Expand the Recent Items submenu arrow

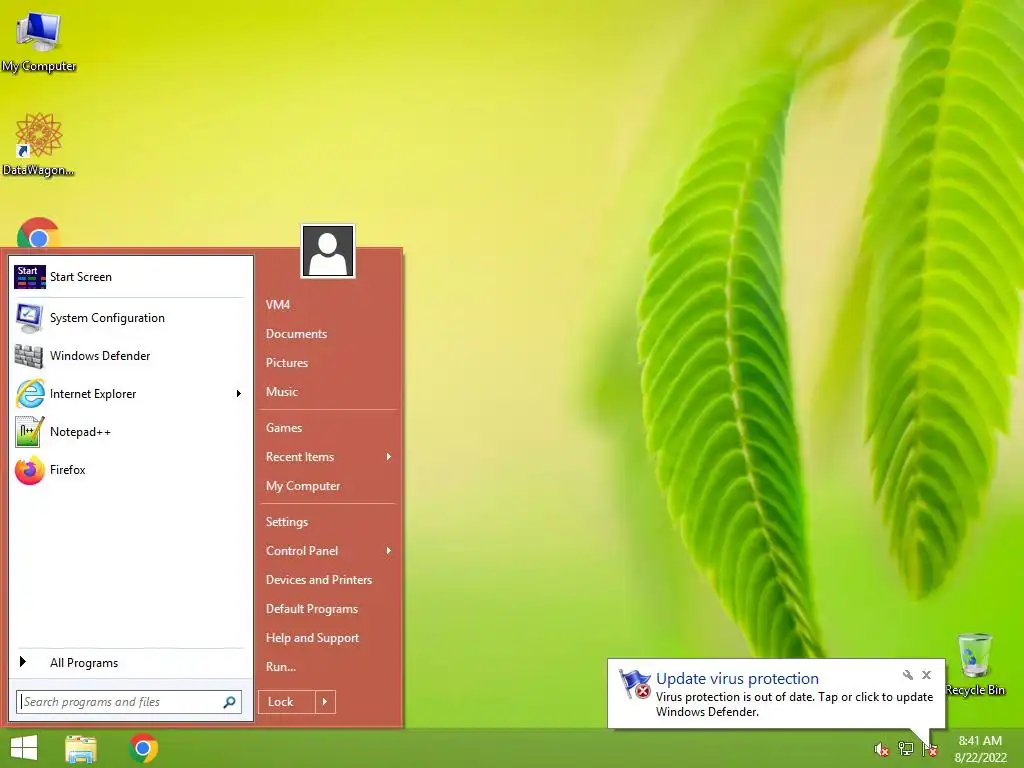coord(389,456)
